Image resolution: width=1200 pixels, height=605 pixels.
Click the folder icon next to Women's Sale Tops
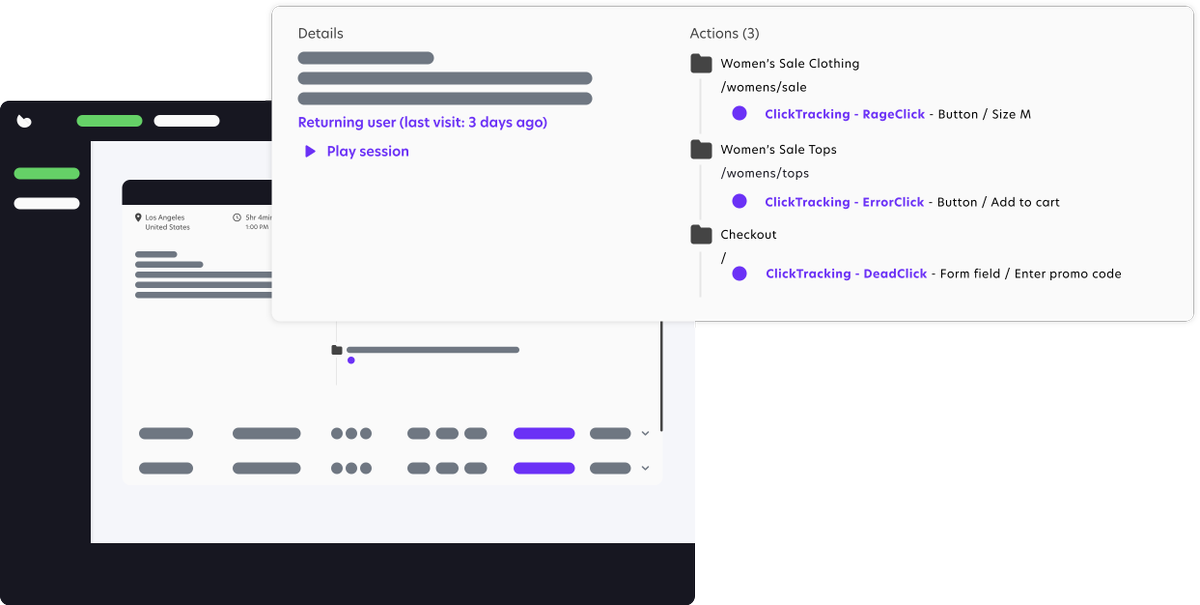[701, 150]
